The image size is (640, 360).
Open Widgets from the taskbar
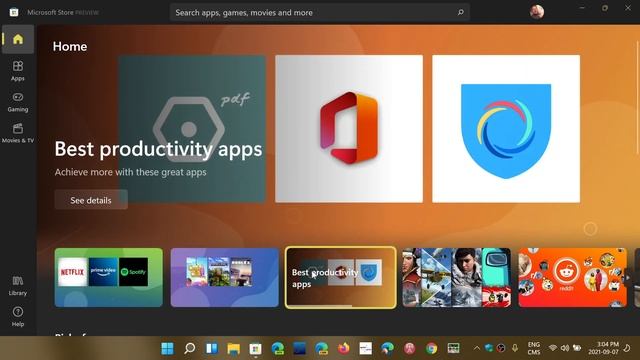(x=211, y=349)
